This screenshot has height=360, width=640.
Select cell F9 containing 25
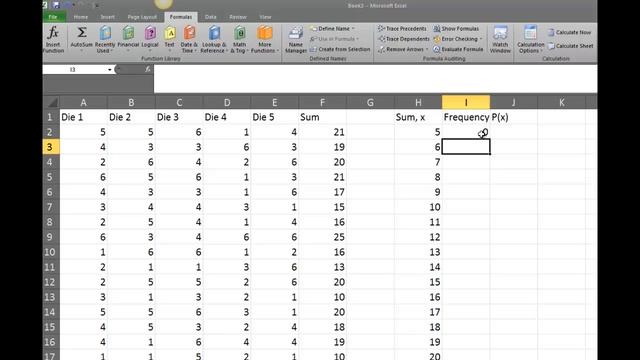tap(322, 237)
